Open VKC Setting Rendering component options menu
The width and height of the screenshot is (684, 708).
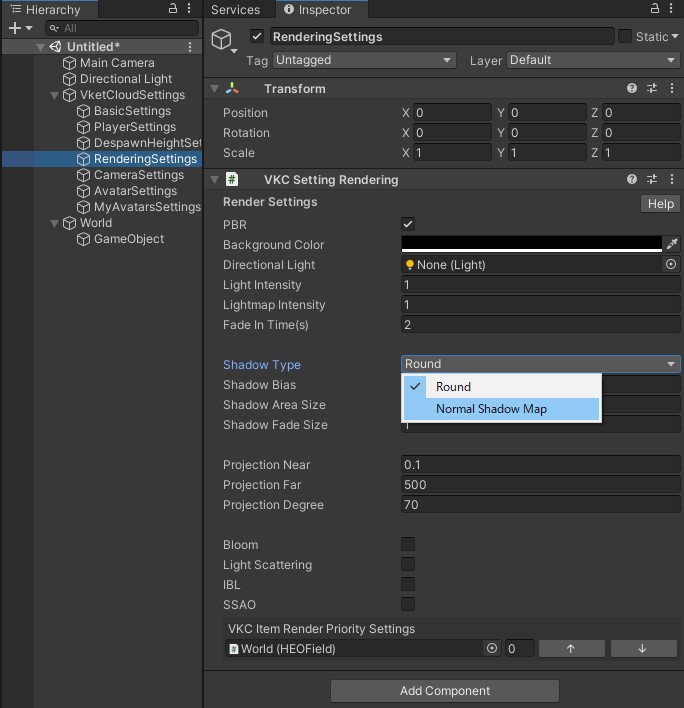click(672, 180)
